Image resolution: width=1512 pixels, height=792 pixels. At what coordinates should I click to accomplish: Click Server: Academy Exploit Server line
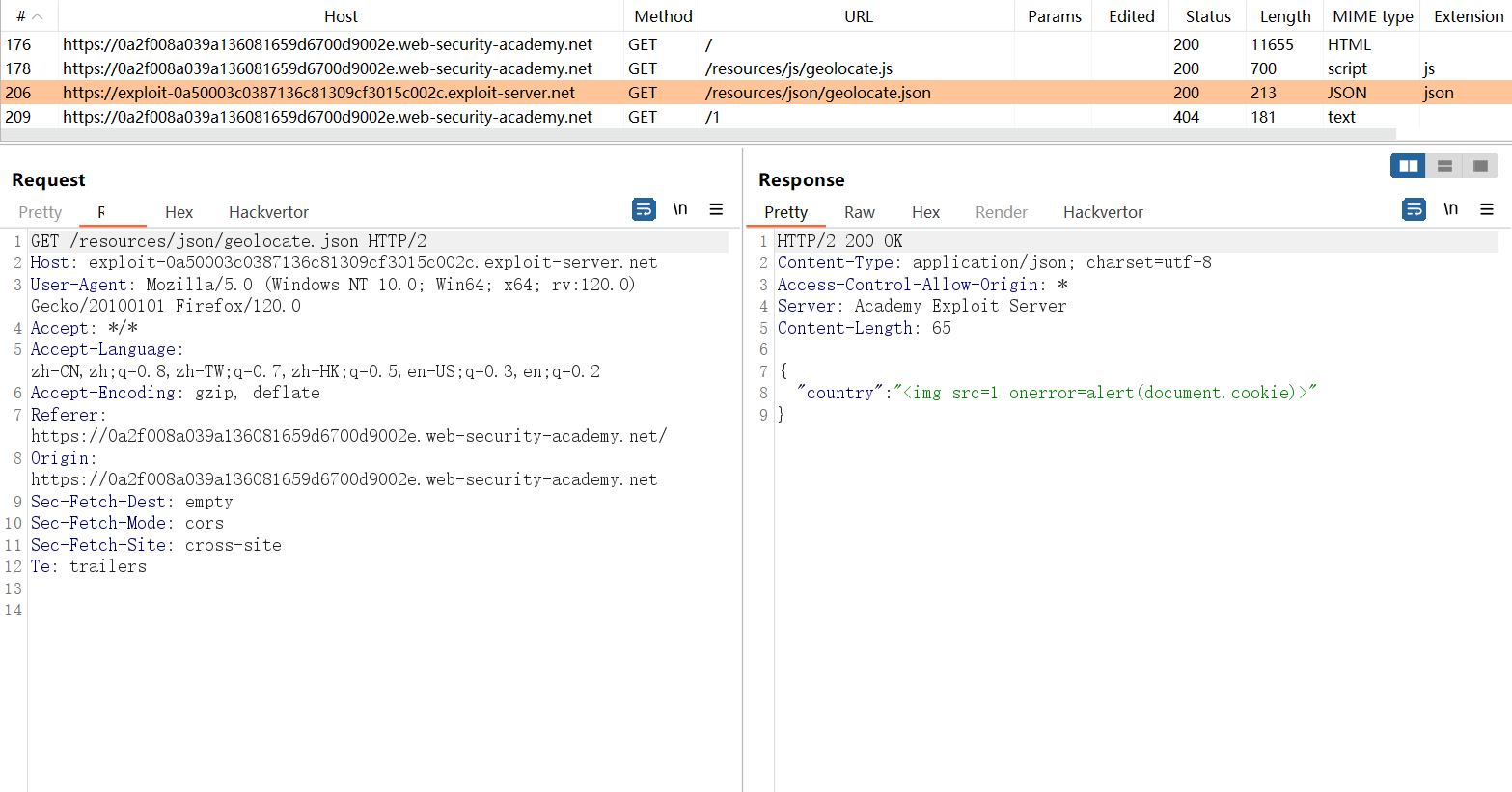(x=922, y=306)
